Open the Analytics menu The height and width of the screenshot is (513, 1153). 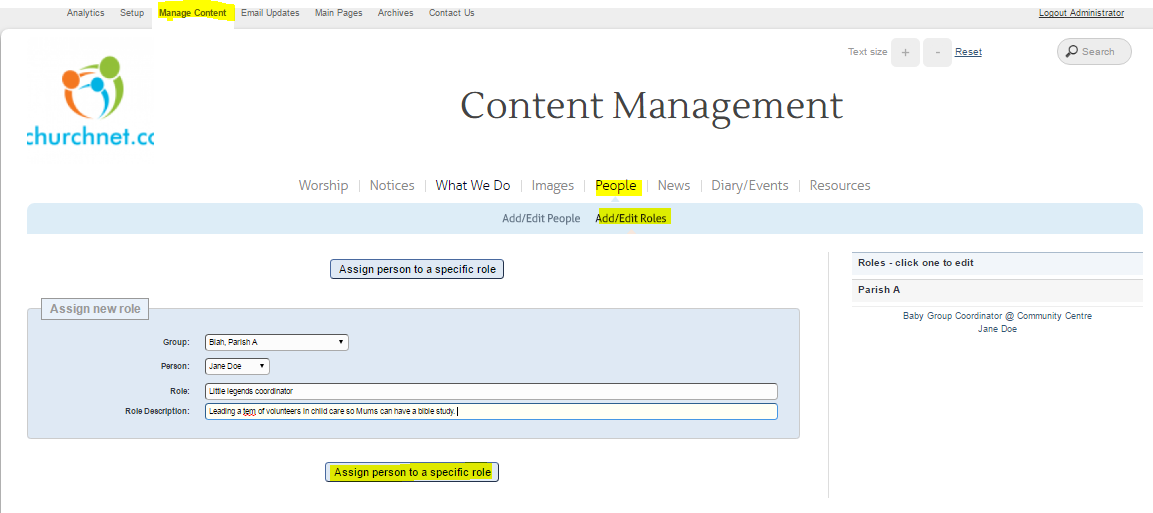85,13
